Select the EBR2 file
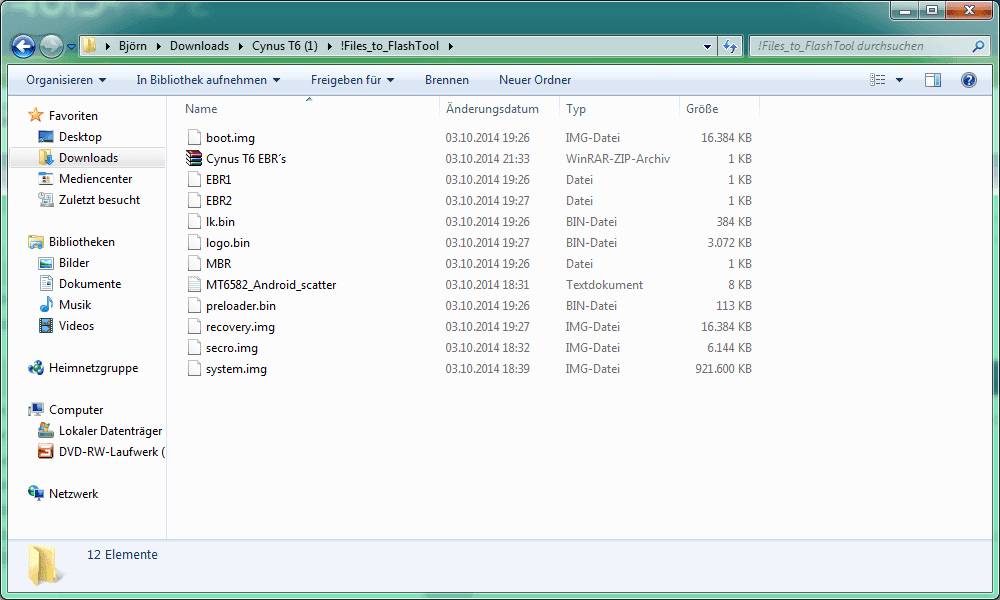 tap(219, 200)
